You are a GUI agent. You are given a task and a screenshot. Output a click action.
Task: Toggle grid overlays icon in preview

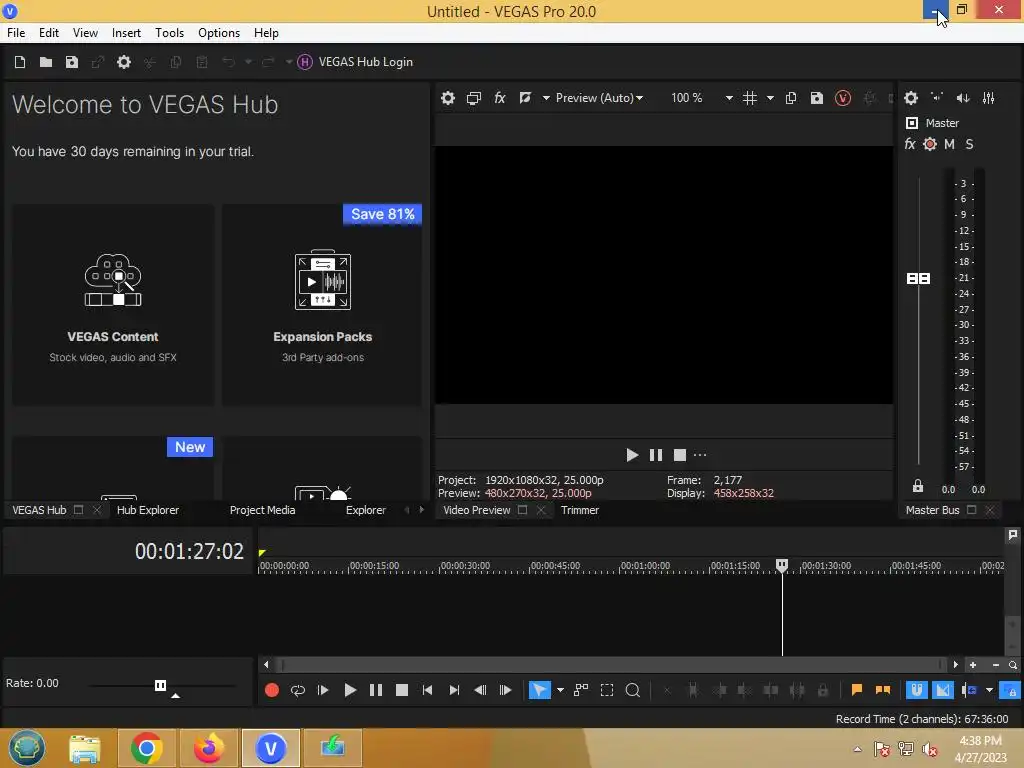click(750, 98)
